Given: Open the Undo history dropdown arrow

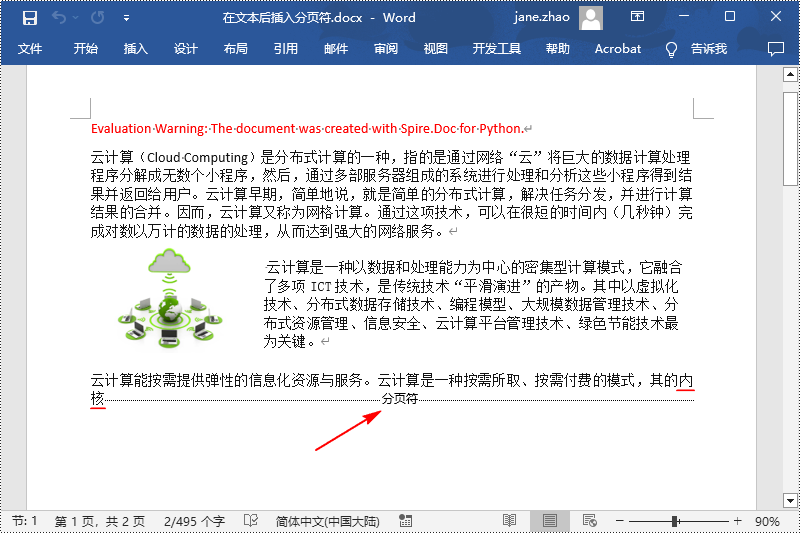Looking at the screenshot, I should 76,18.
